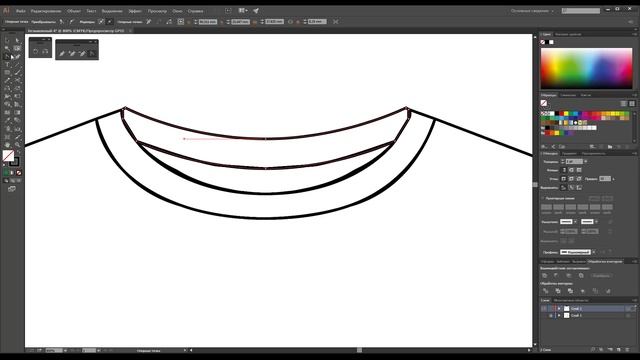Switch swatches to list view
Viewport: 640px width, 360px height.
[624, 104]
